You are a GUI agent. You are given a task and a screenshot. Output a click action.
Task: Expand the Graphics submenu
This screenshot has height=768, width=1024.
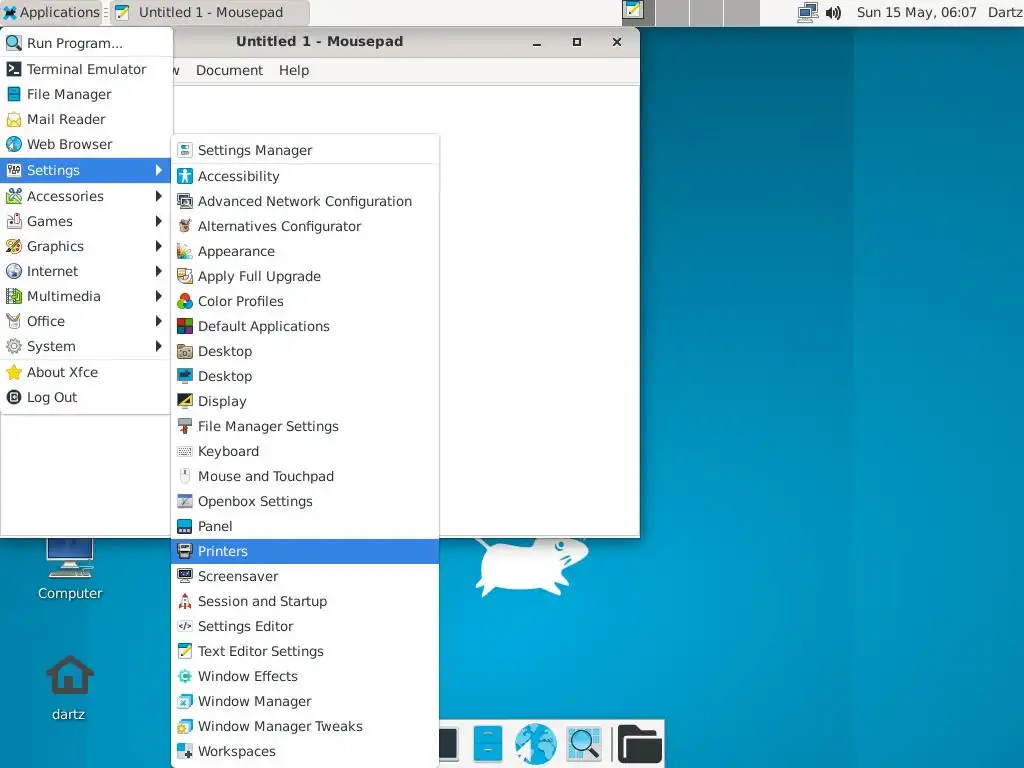[x=86, y=246]
